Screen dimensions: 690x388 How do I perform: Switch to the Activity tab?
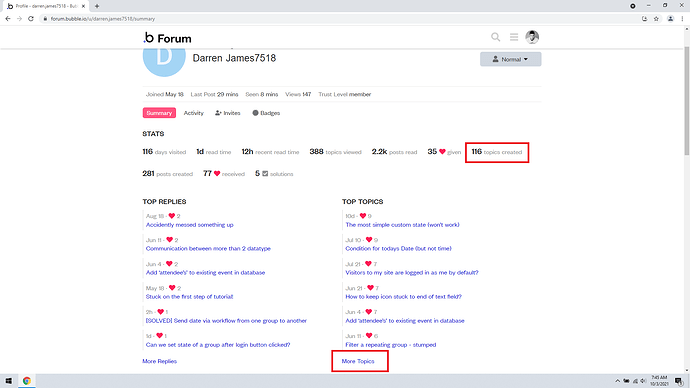(x=194, y=113)
